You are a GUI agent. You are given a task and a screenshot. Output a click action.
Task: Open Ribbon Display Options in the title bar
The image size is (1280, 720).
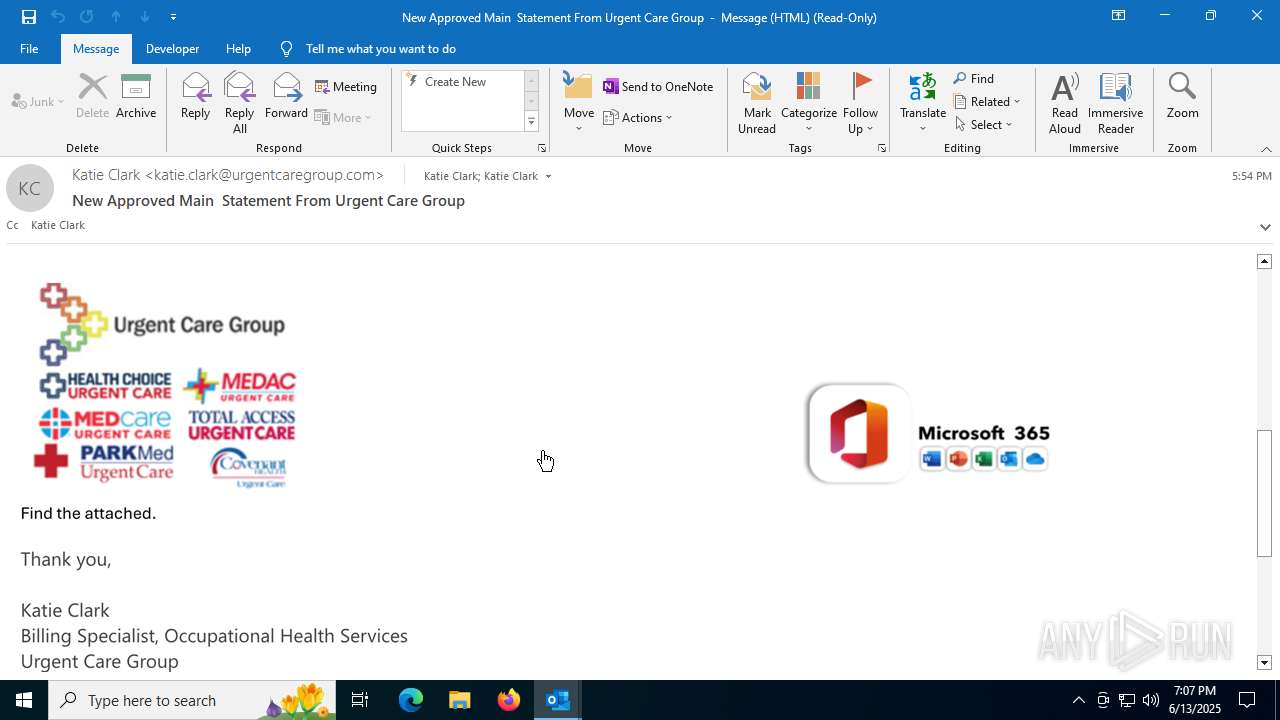tap(1119, 16)
